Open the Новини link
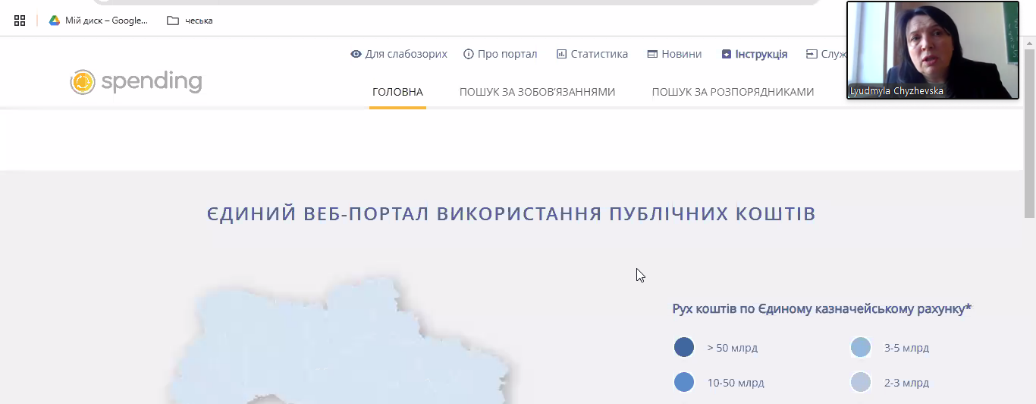 tap(681, 54)
